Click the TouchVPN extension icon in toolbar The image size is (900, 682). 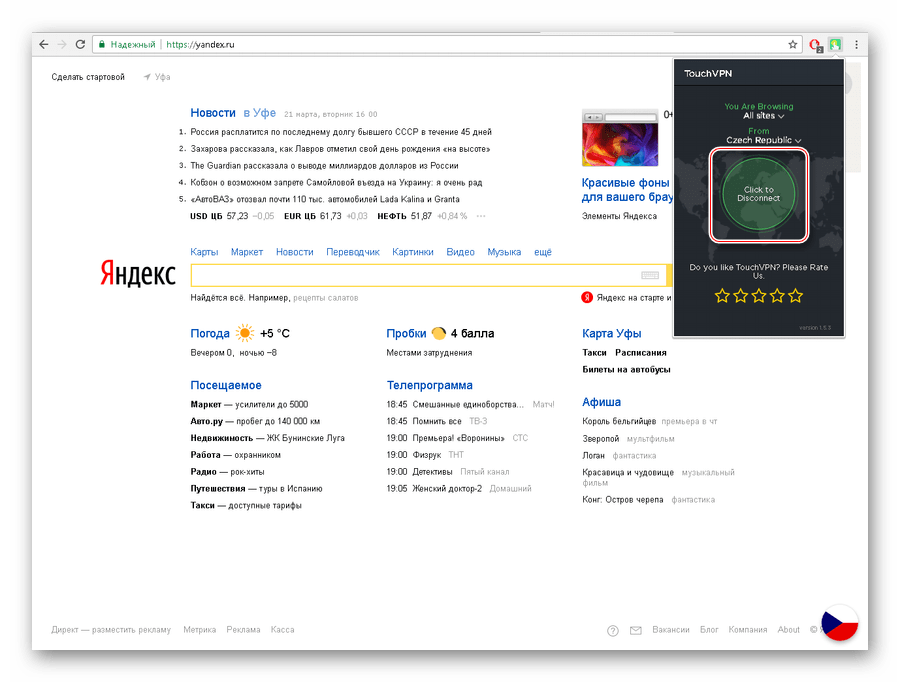tap(836, 45)
